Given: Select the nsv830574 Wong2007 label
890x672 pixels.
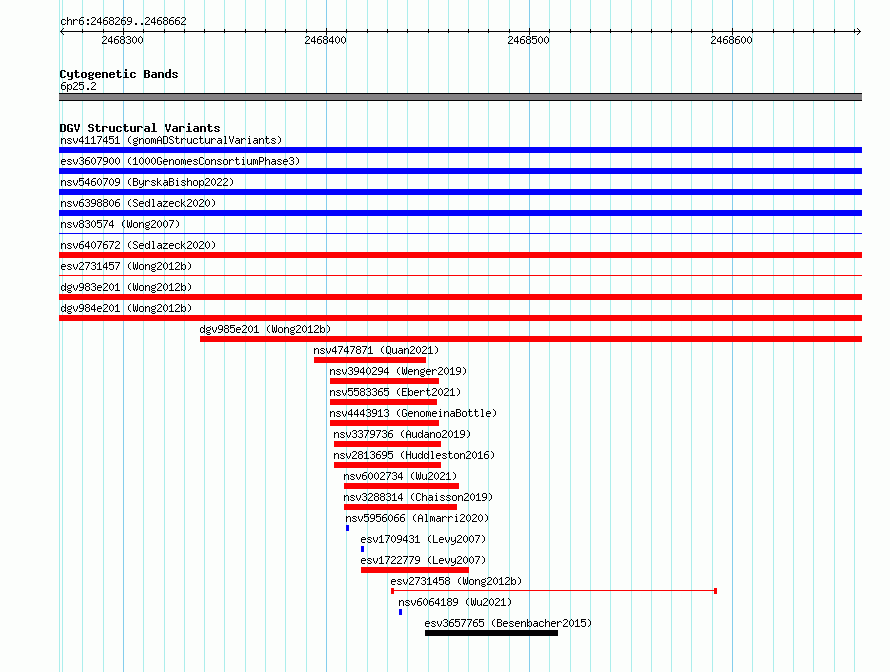Looking at the screenshot, I should click(120, 224).
